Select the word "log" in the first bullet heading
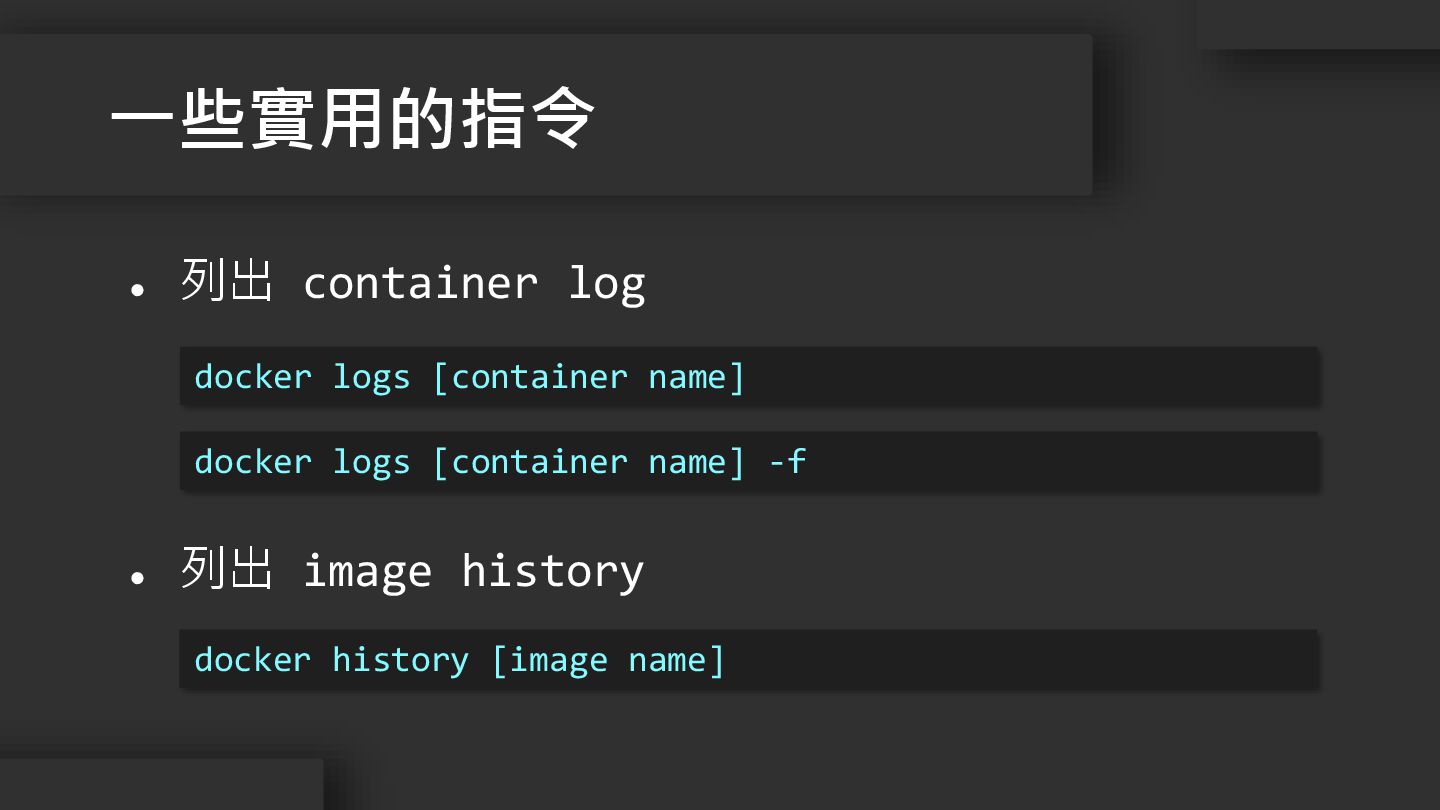Screen dimensions: 1440x810 tap(606, 285)
